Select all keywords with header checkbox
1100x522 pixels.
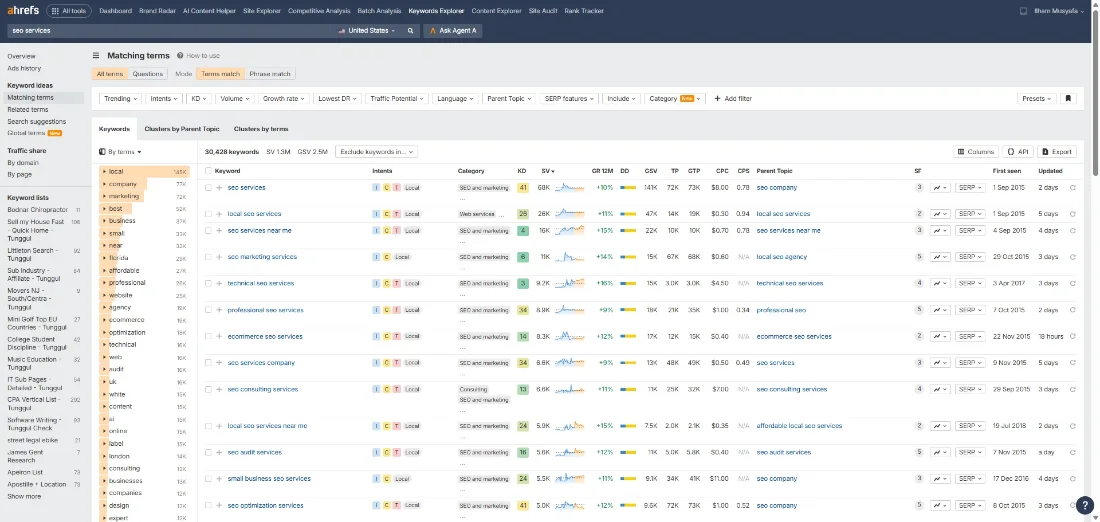point(208,170)
